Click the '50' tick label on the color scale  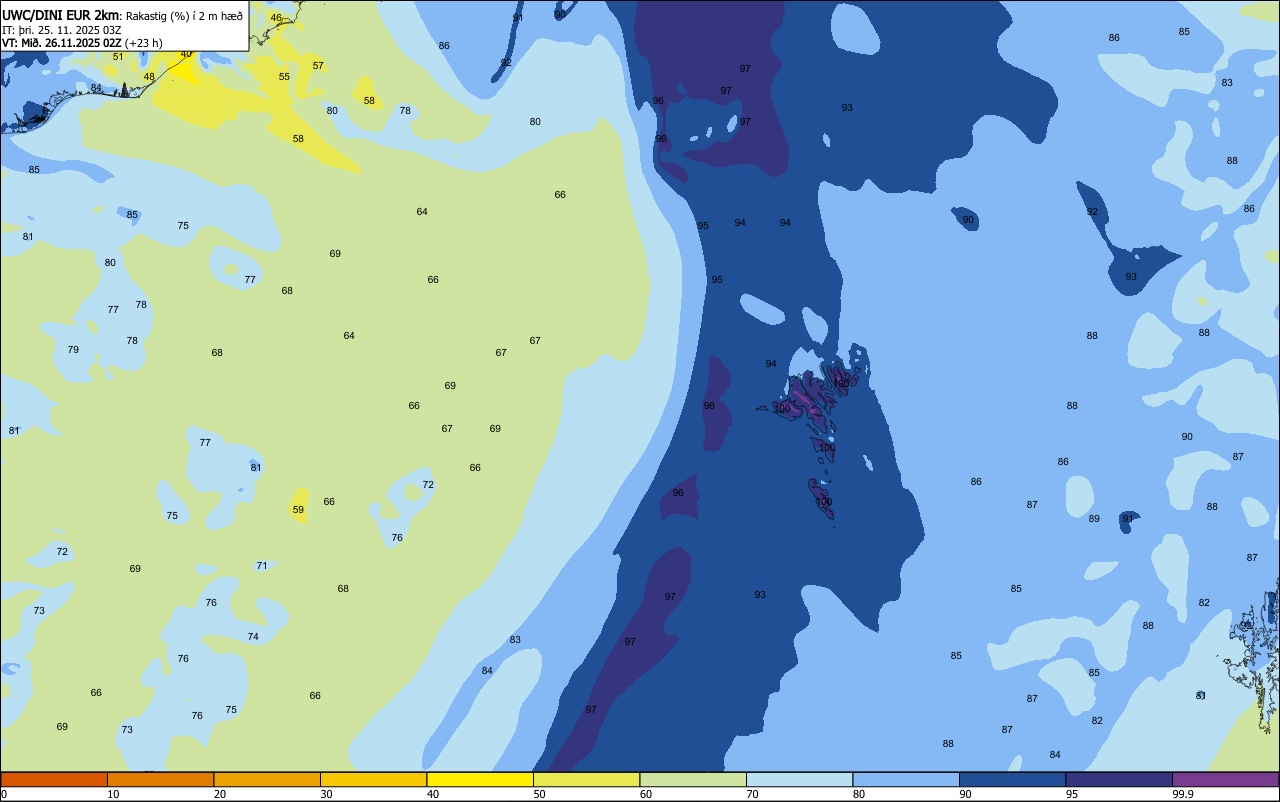pos(539,794)
